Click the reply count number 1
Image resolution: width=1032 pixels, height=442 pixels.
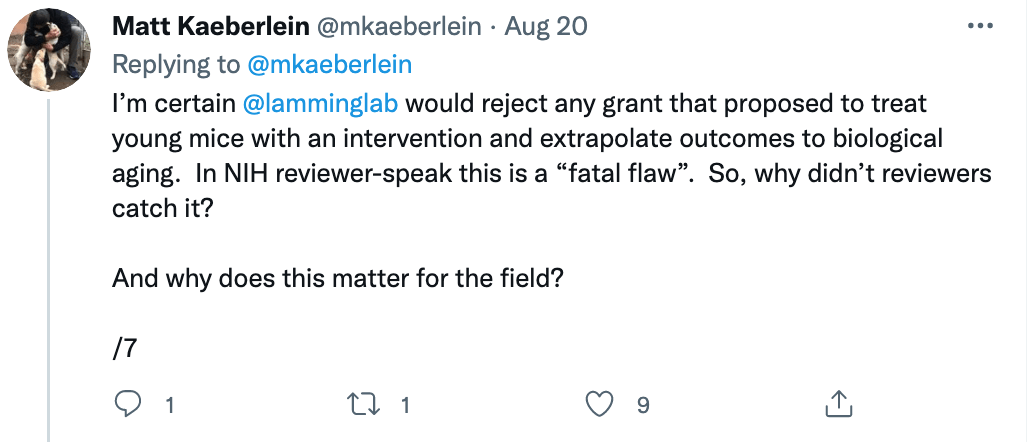[170, 405]
